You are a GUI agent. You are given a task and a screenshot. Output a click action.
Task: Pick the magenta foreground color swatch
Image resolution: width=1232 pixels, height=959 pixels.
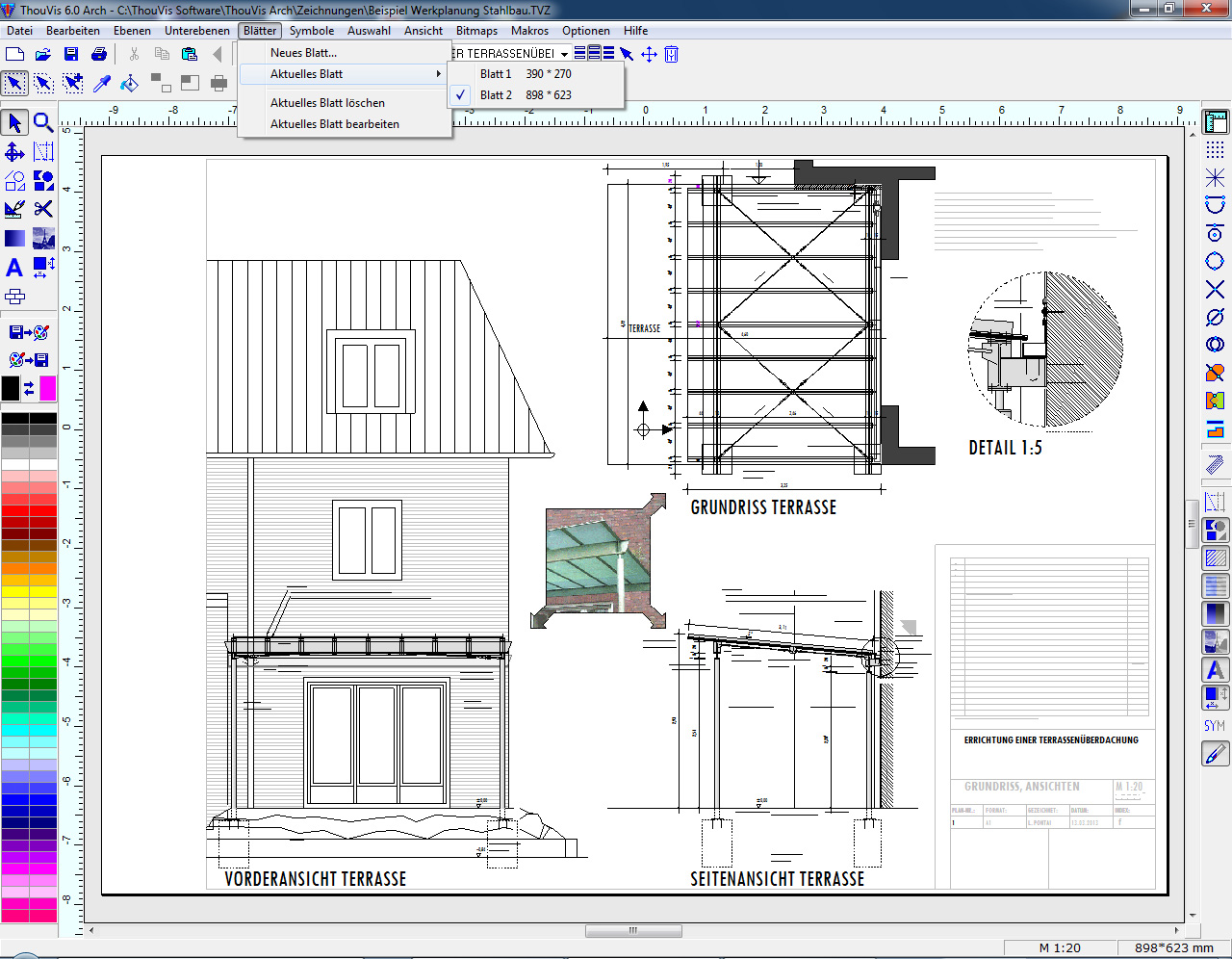47,388
